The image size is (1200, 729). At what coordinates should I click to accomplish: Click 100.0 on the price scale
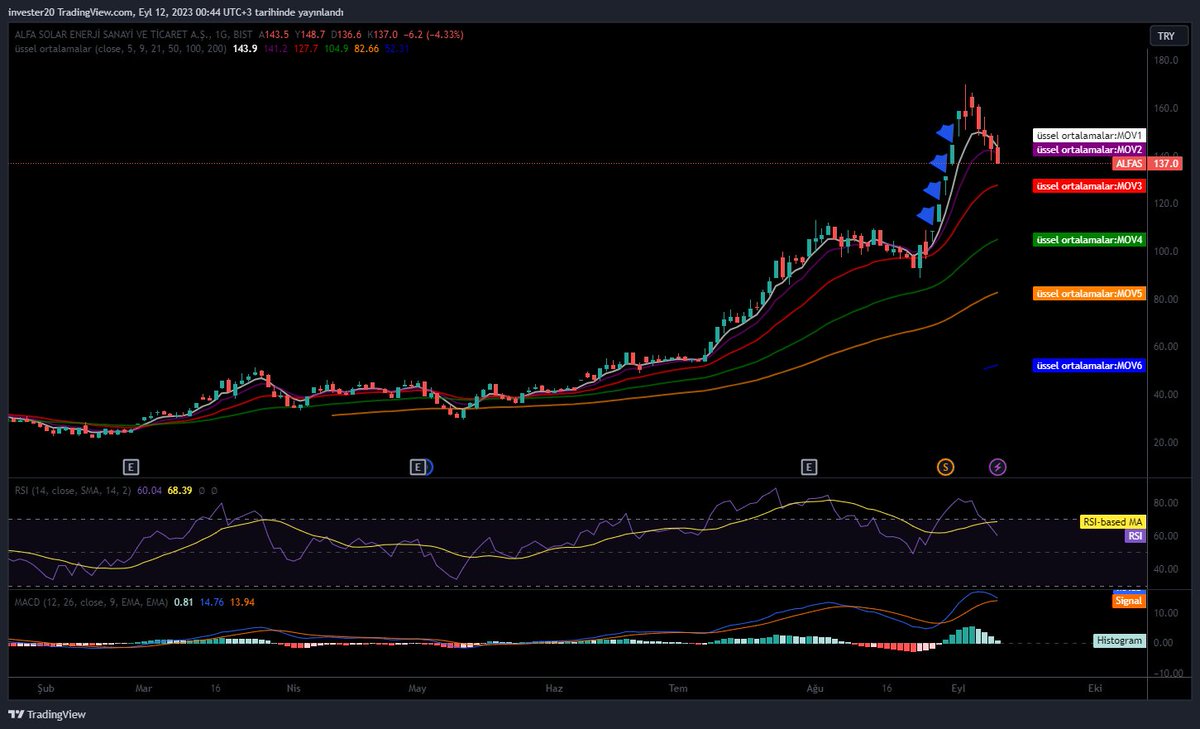pos(1164,251)
